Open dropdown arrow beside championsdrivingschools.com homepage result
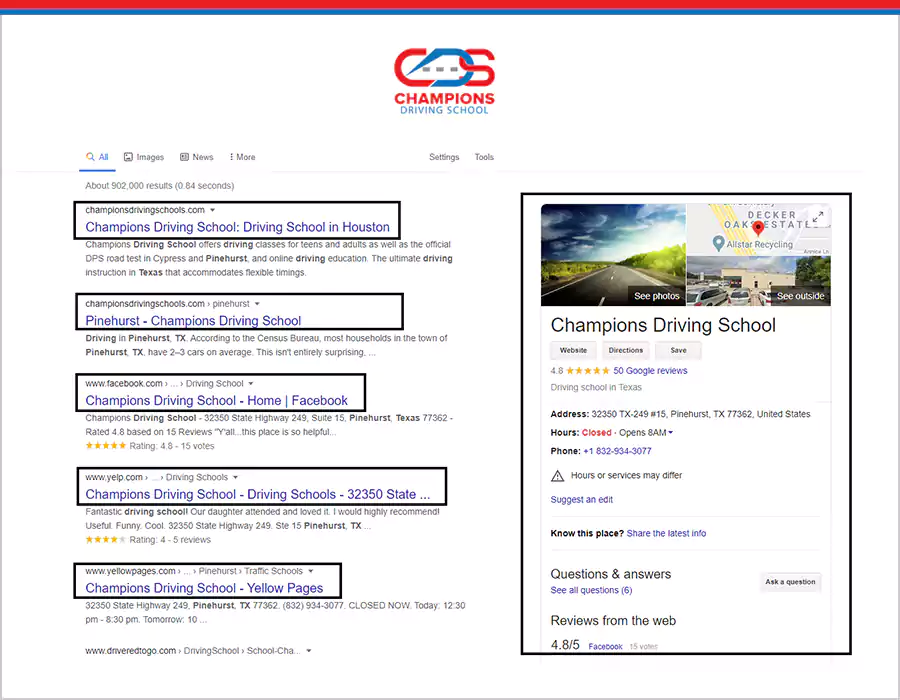Viewport: 900px width, 700px height. (x=212, y=211)
